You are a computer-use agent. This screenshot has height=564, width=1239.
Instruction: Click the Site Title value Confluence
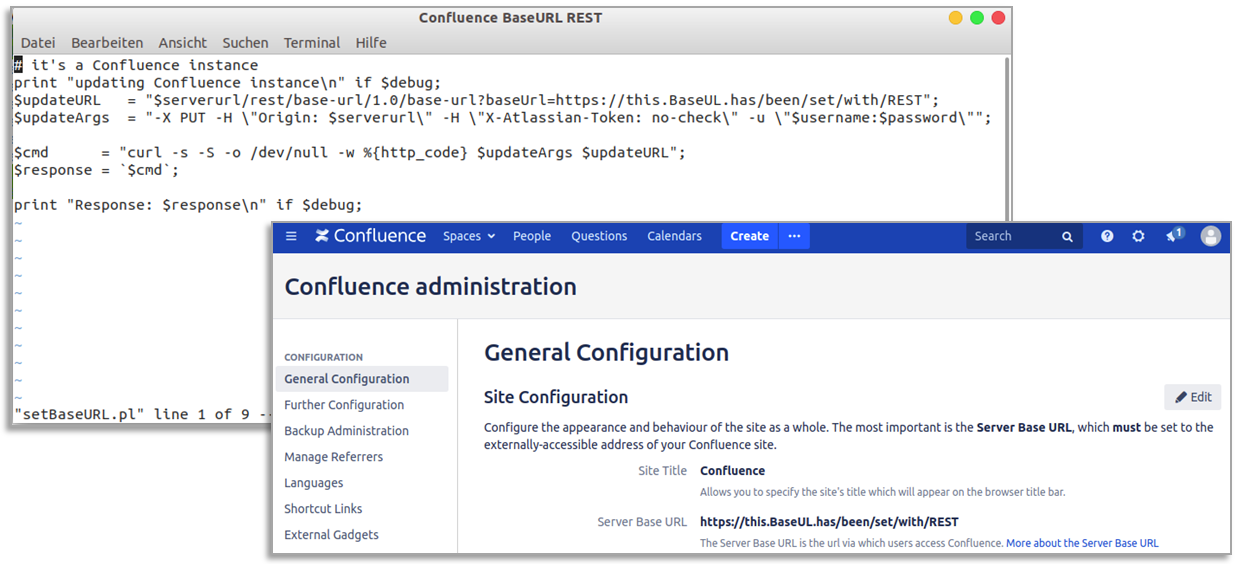click(x=732, y=471)
